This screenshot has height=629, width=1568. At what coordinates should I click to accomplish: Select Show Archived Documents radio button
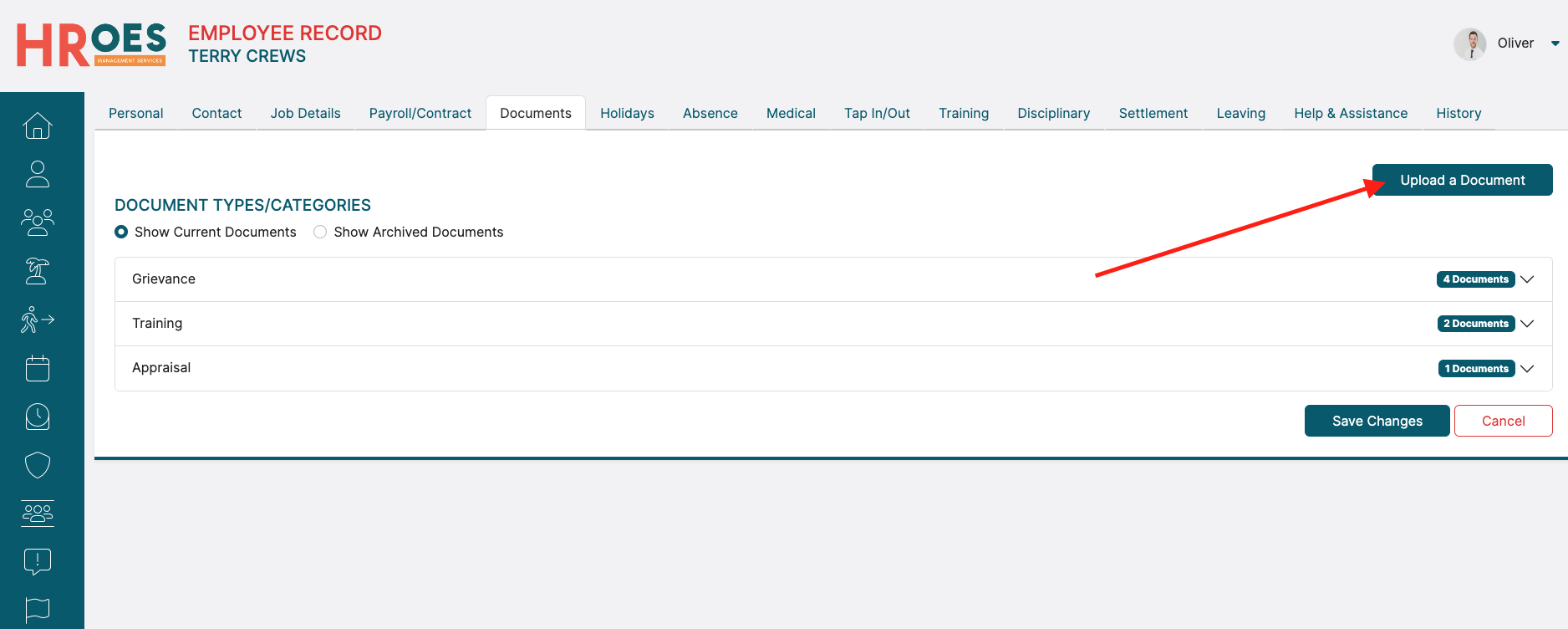pos(320,232)
